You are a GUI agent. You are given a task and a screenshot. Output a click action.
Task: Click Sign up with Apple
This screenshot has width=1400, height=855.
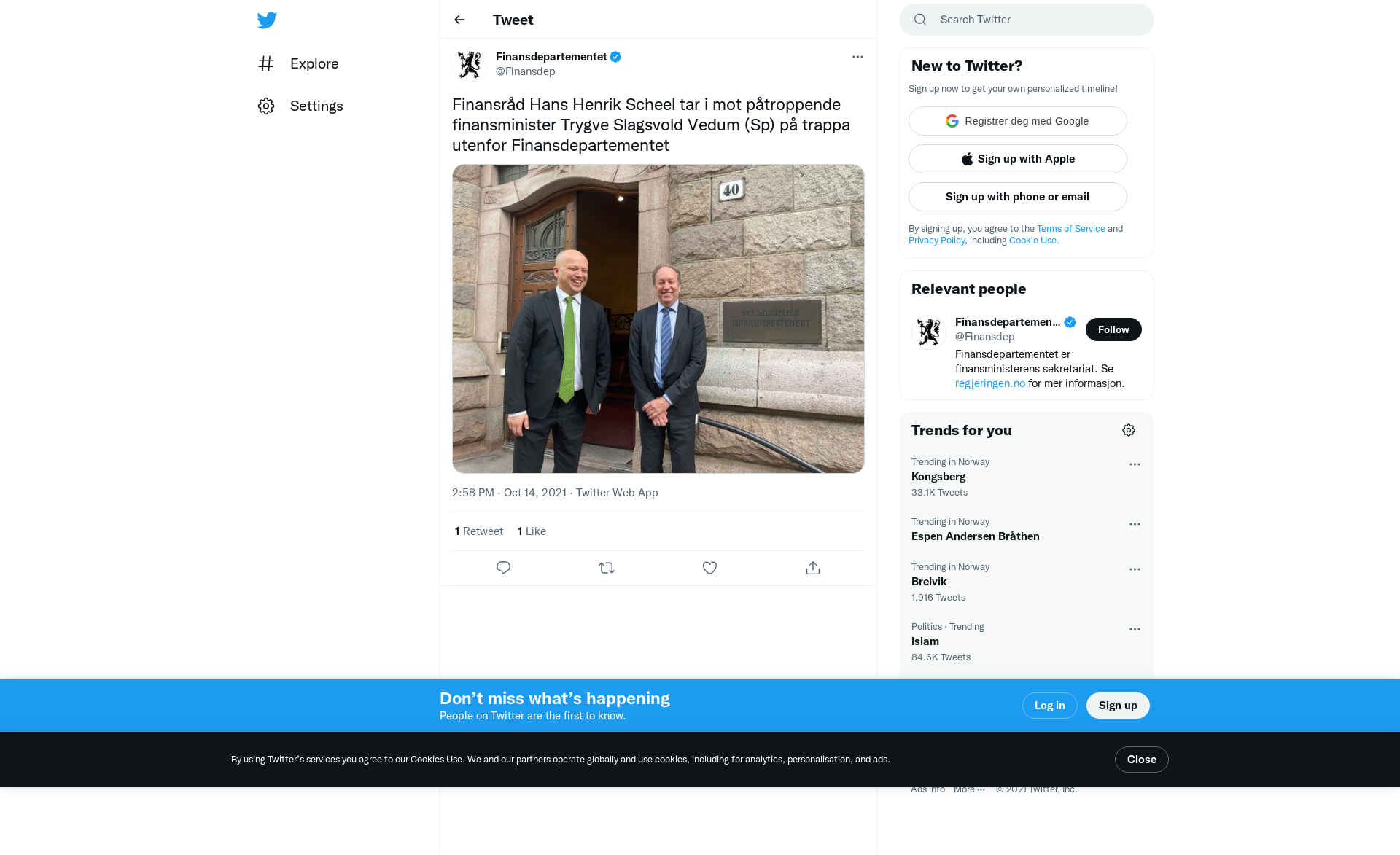point(1017,159)
